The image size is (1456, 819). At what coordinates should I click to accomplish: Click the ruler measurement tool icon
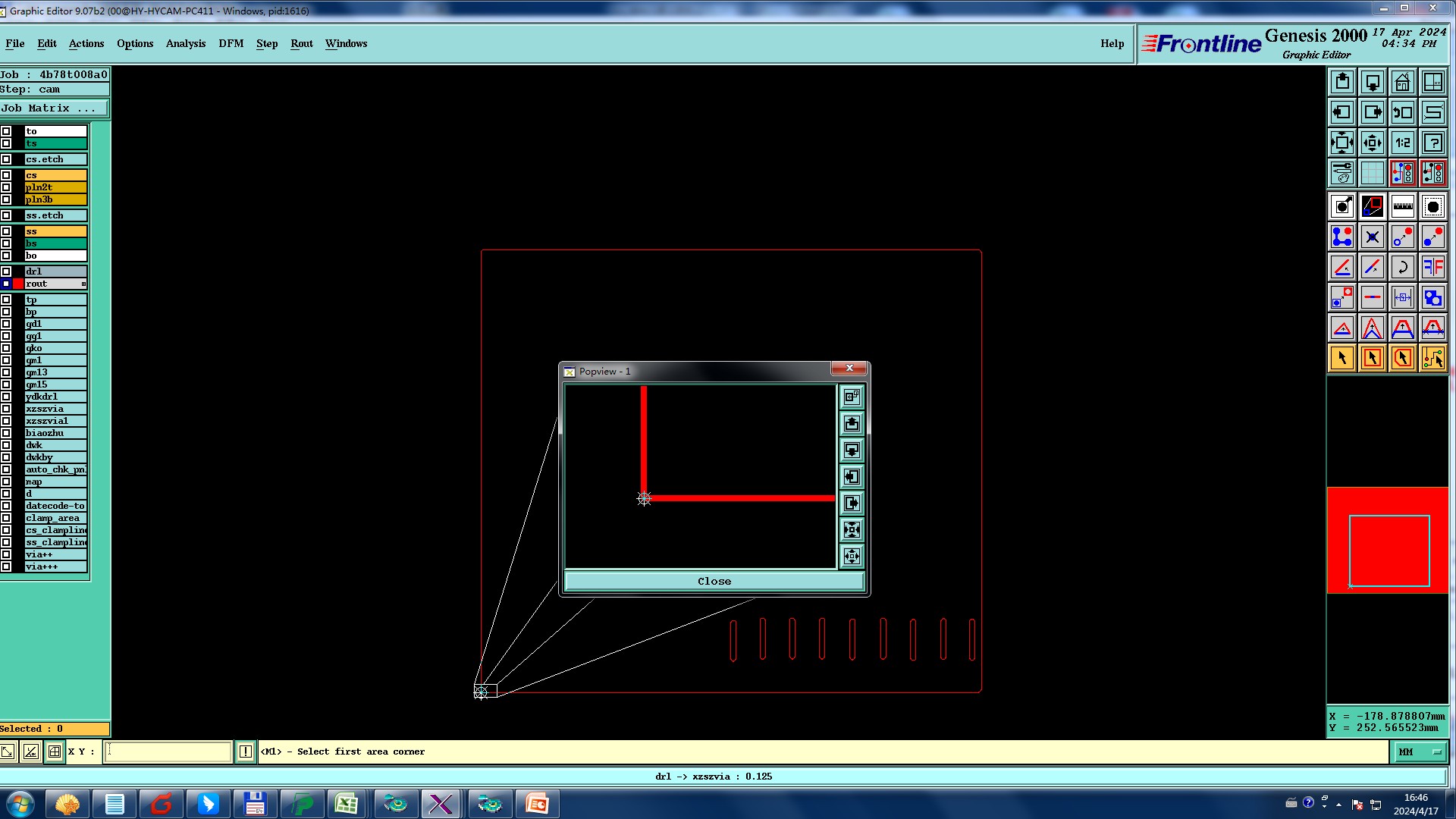pos(1402,206)
